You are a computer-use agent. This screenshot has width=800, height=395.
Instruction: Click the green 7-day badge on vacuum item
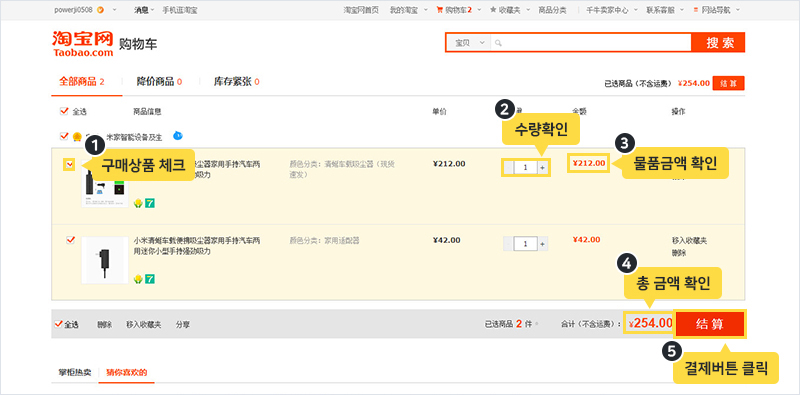(x=150, y=203)
